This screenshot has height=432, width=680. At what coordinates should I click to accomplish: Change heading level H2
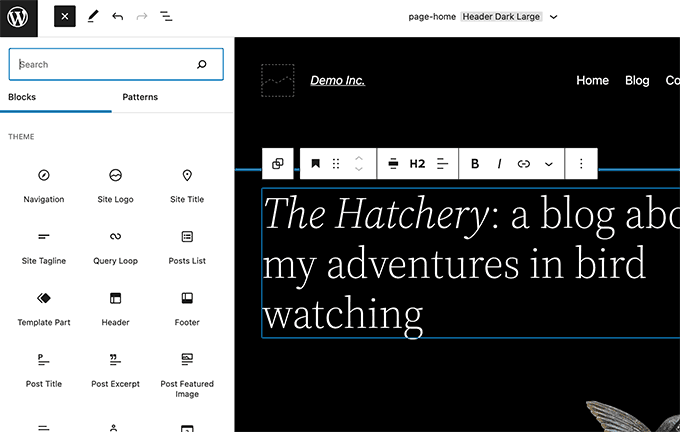417,164
